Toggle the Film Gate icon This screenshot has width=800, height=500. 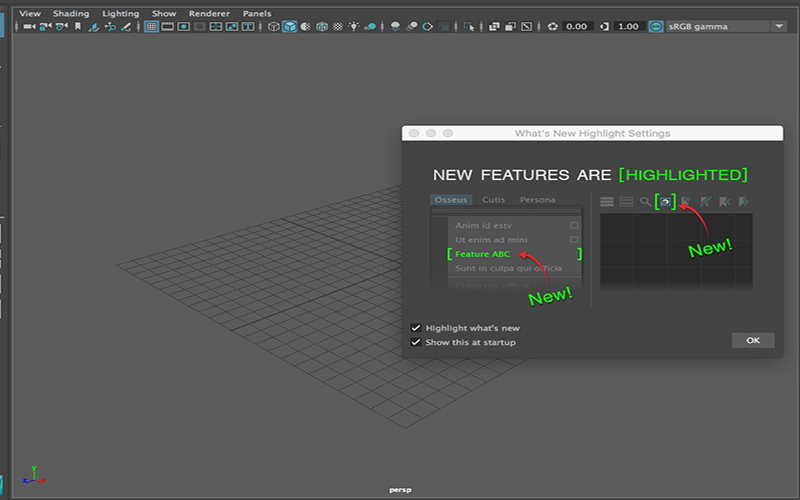pos(167,27)
